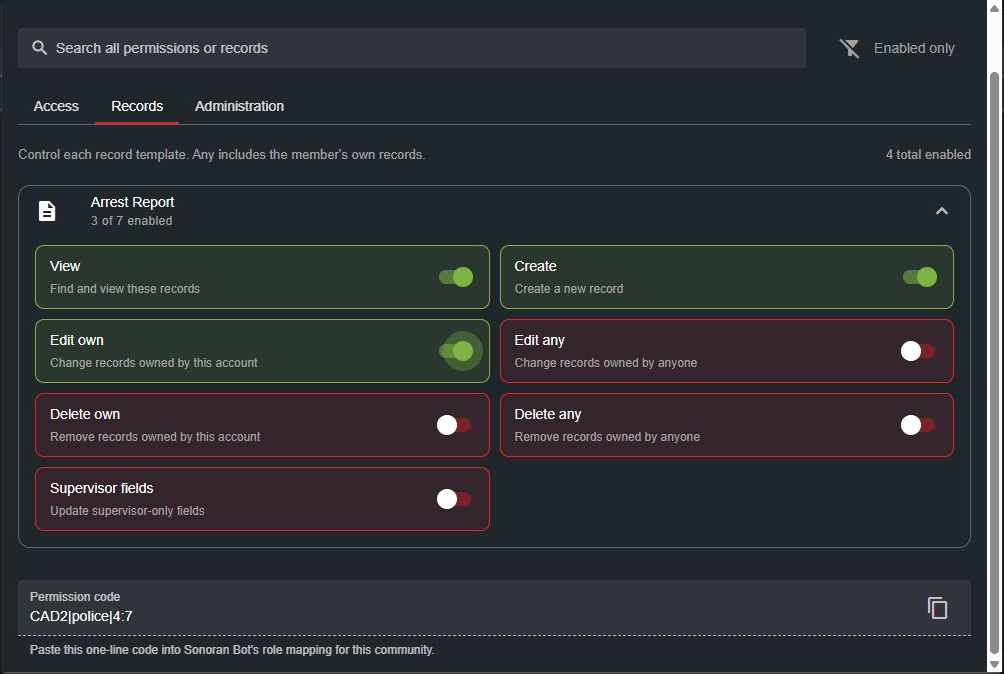The height and width of the screenshot is (674, 1004).
Task: Click the Enabled only filter icon
Action: click(850, 48)
